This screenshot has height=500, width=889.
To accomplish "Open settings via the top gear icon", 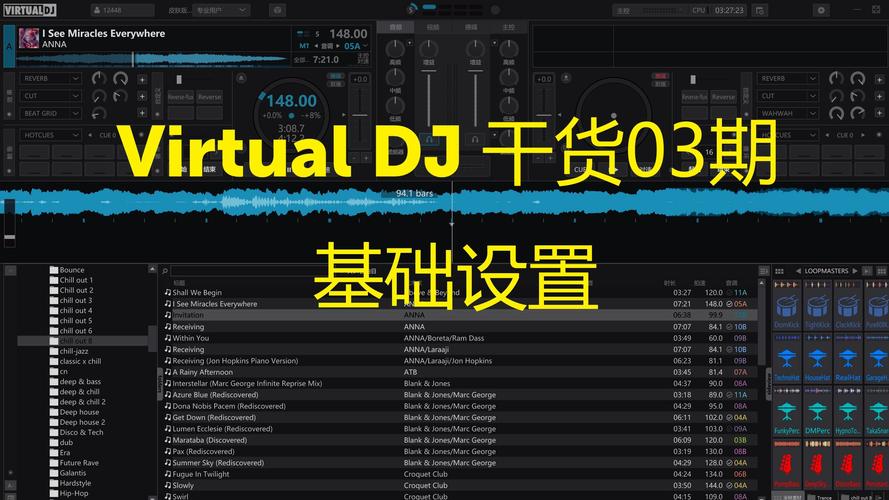I will pos(820,10).
